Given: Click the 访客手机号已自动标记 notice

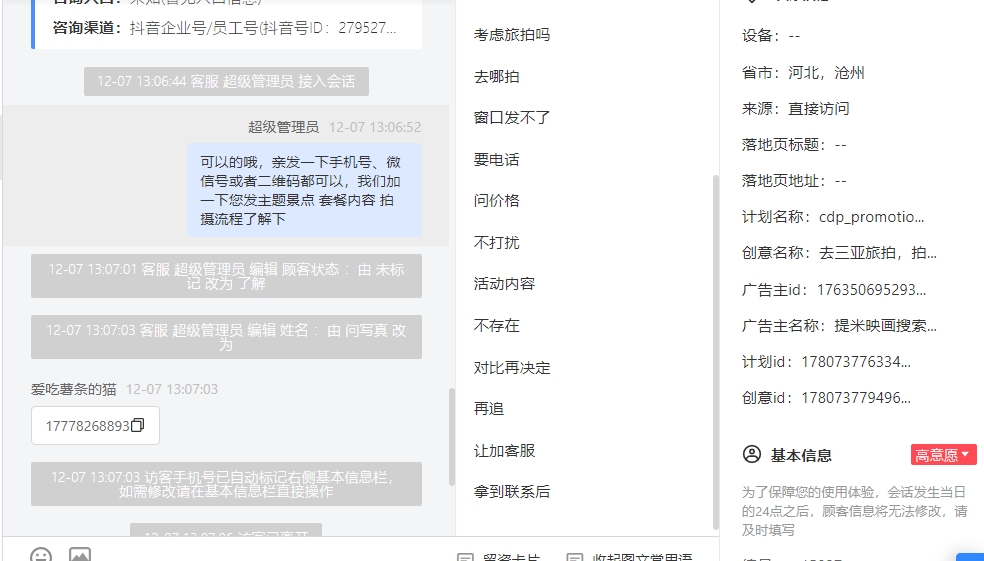Looking at the screenshot, I should pyautogui.click(x=226, y=484).
